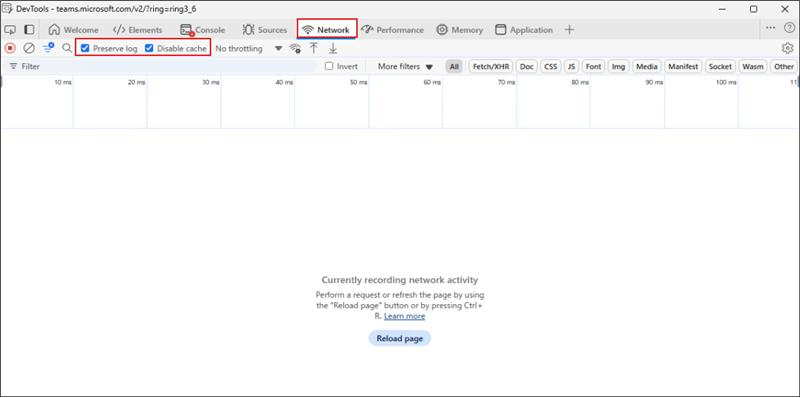This screenshot has height=398, width=800.
Task: Clear network log with the circle-slash icon
Action: [x=29, y=48]
